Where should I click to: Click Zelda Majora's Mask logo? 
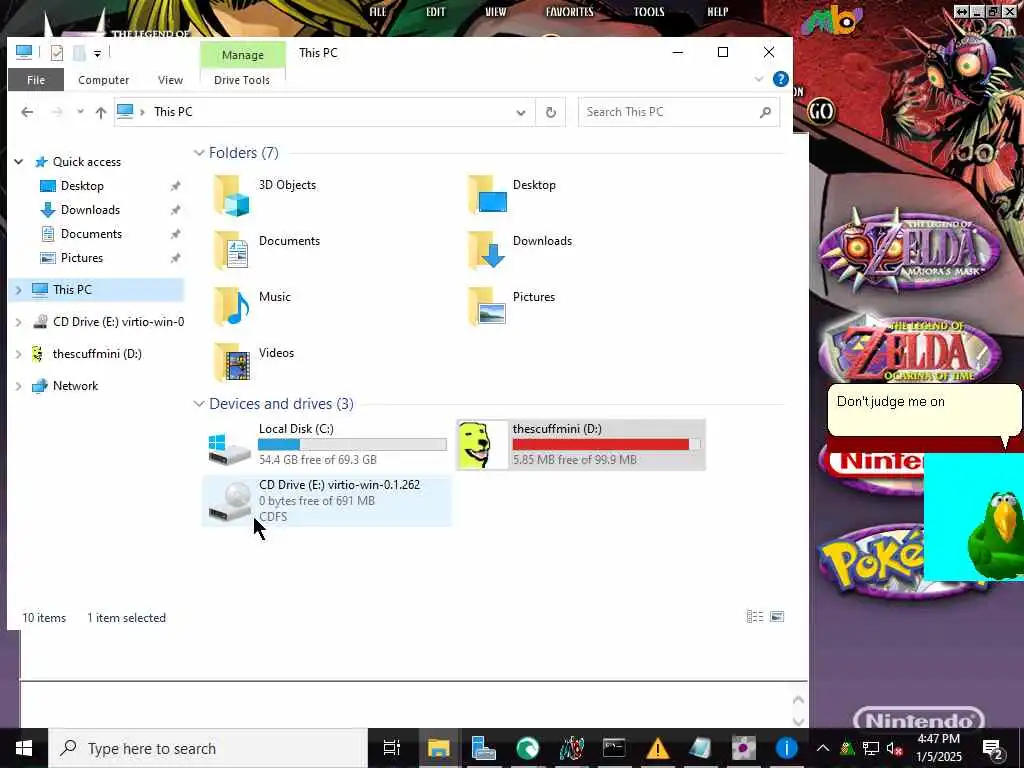pos(908,251)
